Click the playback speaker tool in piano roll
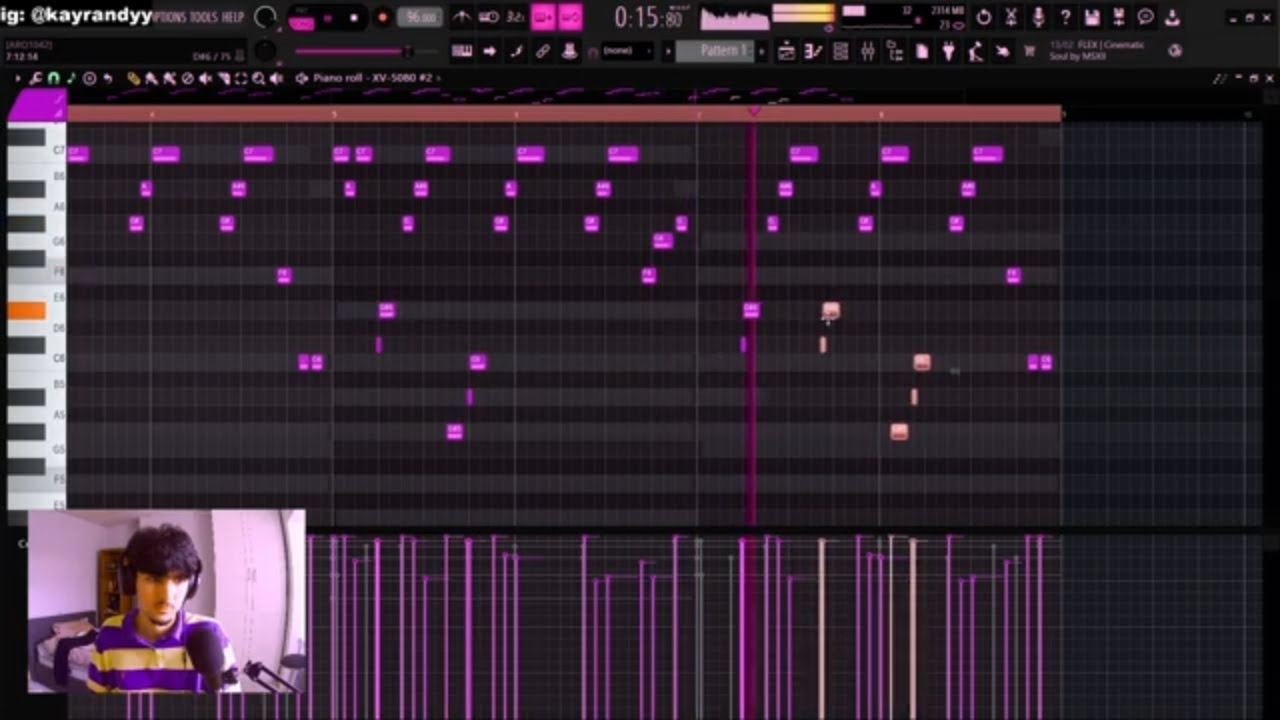The height and width of the screenshot is (720, 1280). [x=277, y=78]
